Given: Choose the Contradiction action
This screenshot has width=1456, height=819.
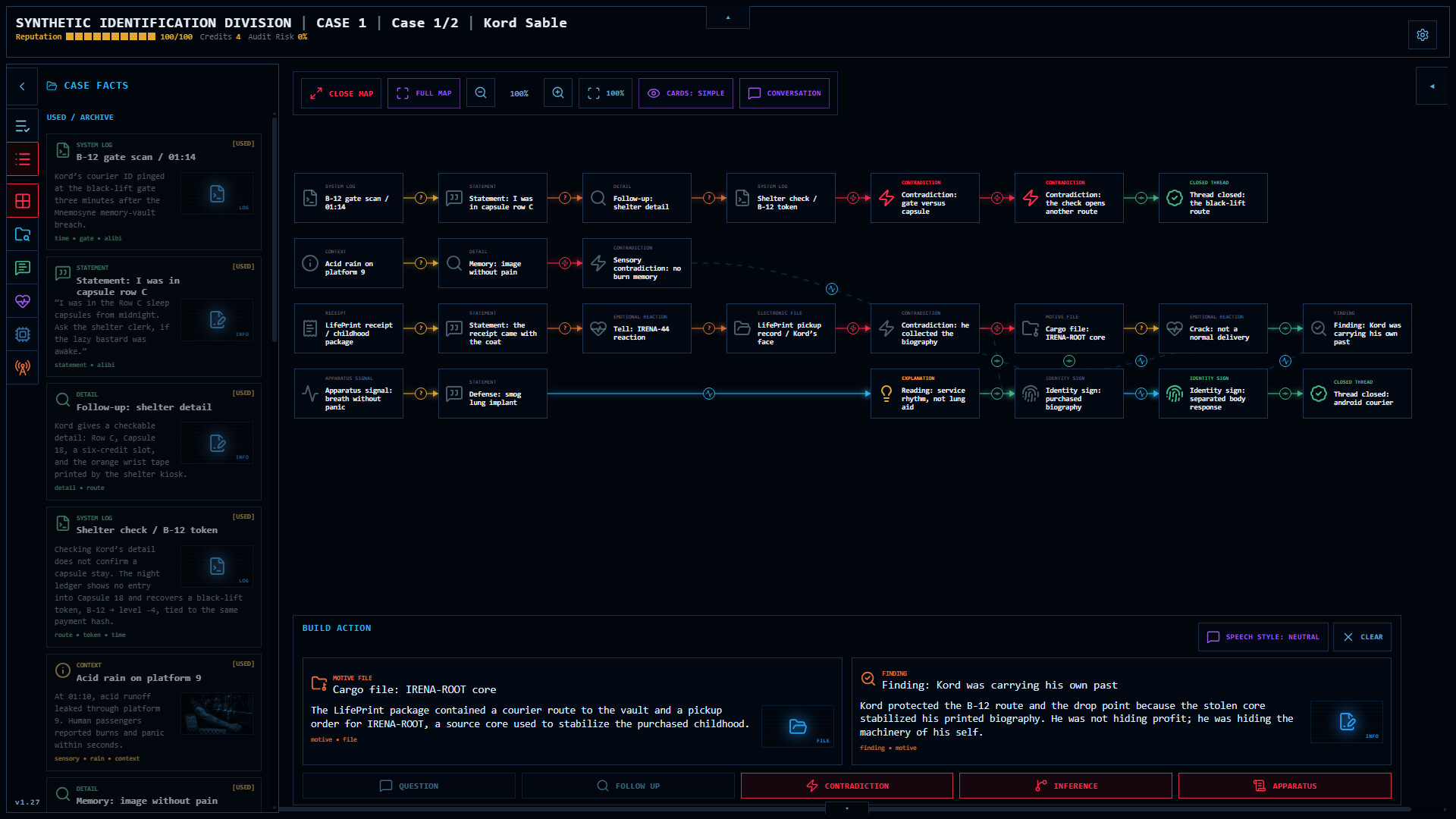Looking at the screenshot, I should tap(847, 786).
